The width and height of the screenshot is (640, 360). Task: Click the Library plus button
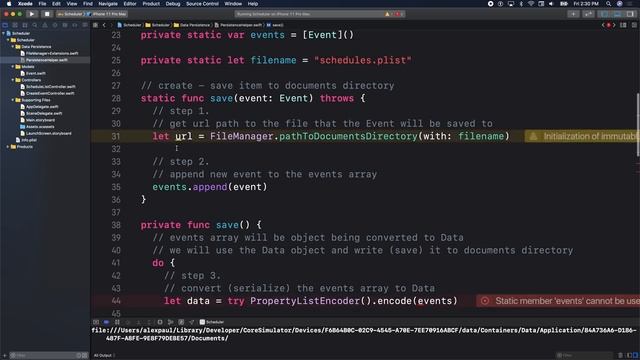(x=573, y=14)
